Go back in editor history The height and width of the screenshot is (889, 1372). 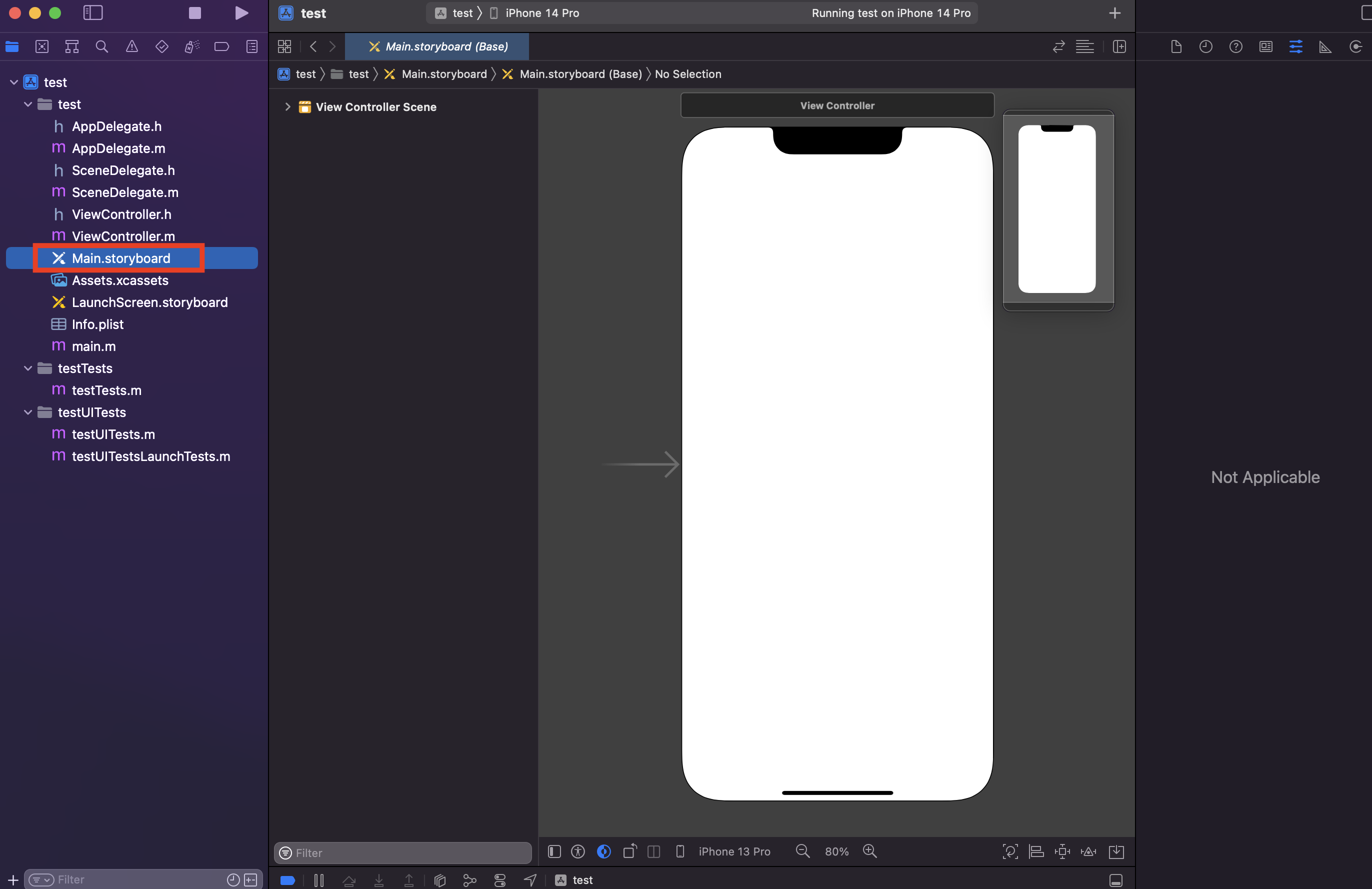coord(313,46)
